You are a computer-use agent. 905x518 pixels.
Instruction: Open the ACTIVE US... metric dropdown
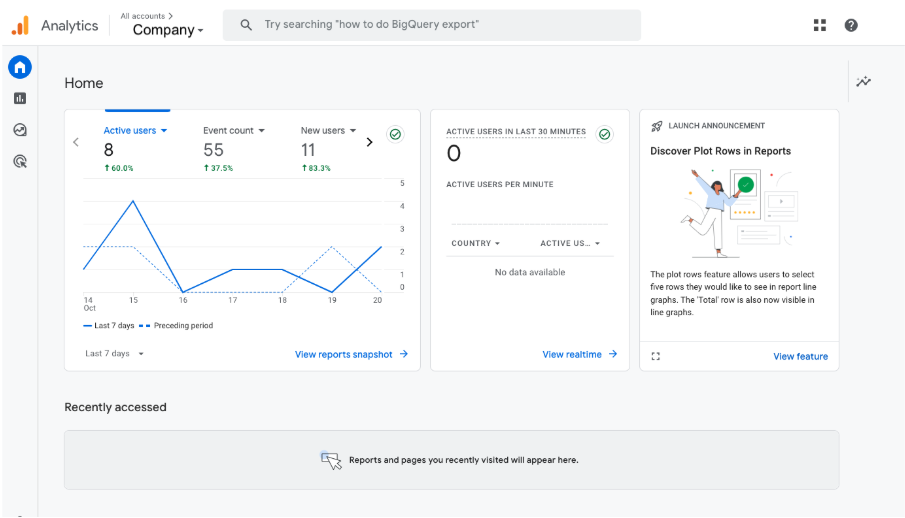(570, 243)
